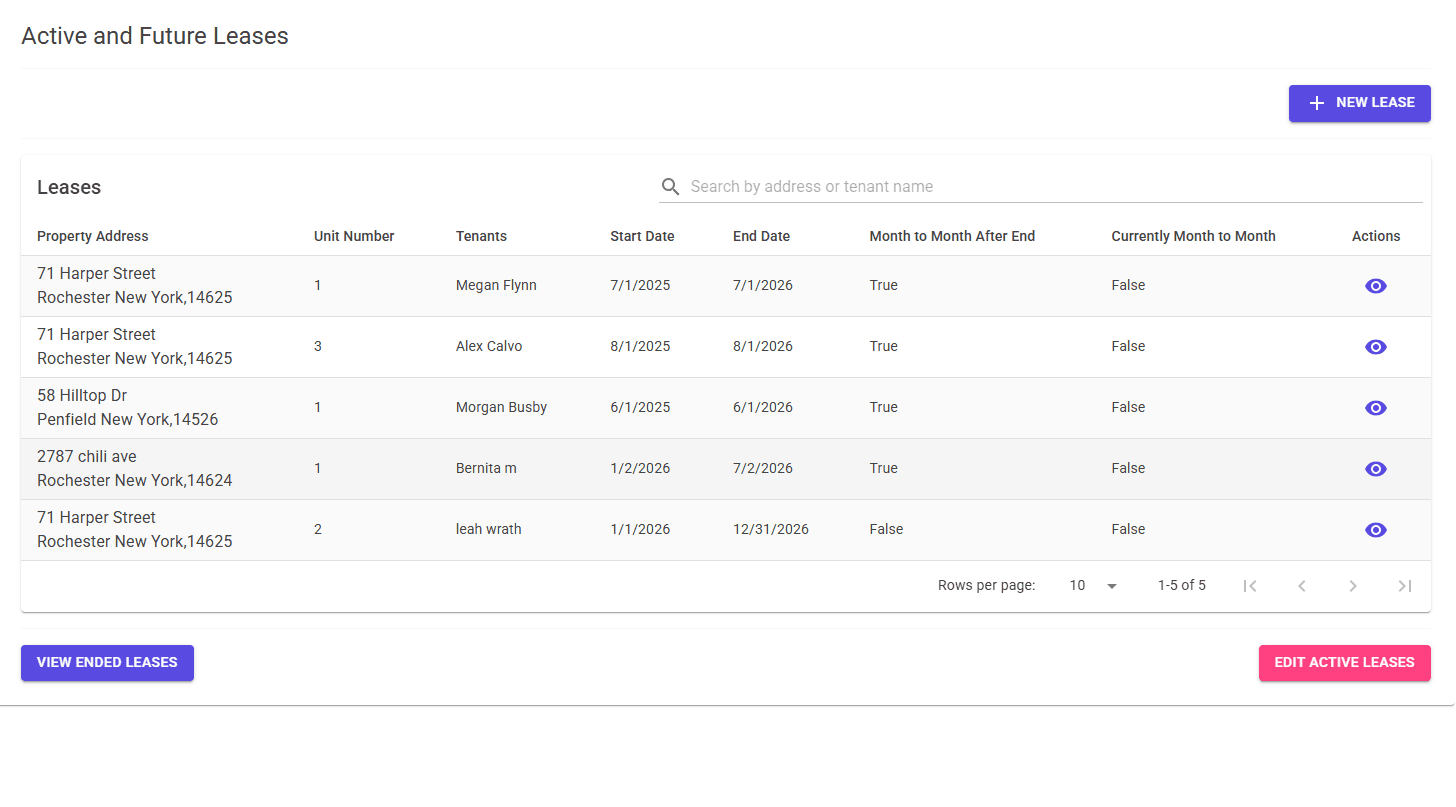Click EDIT ACTIVE LEASES
The width and height of the screenshot is (1456, 807).
click(x=1344, y=663)
